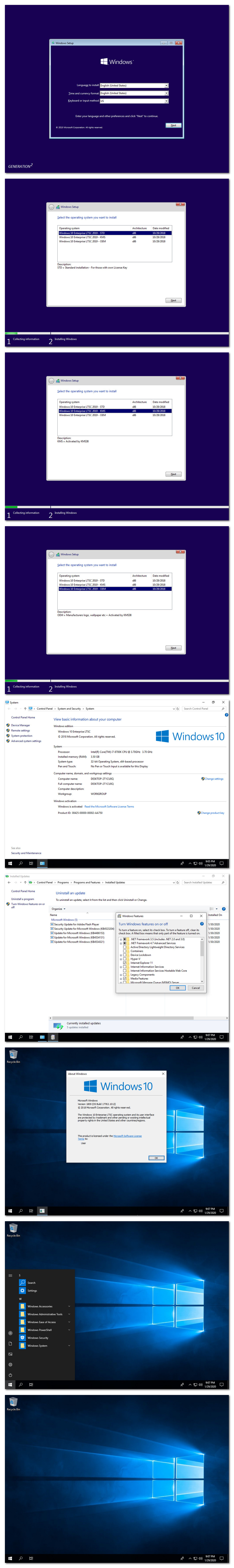This screenshot has width=234, height=1568.
Task: Click Next on the language selection setup screen
Action: click(173, 125)
